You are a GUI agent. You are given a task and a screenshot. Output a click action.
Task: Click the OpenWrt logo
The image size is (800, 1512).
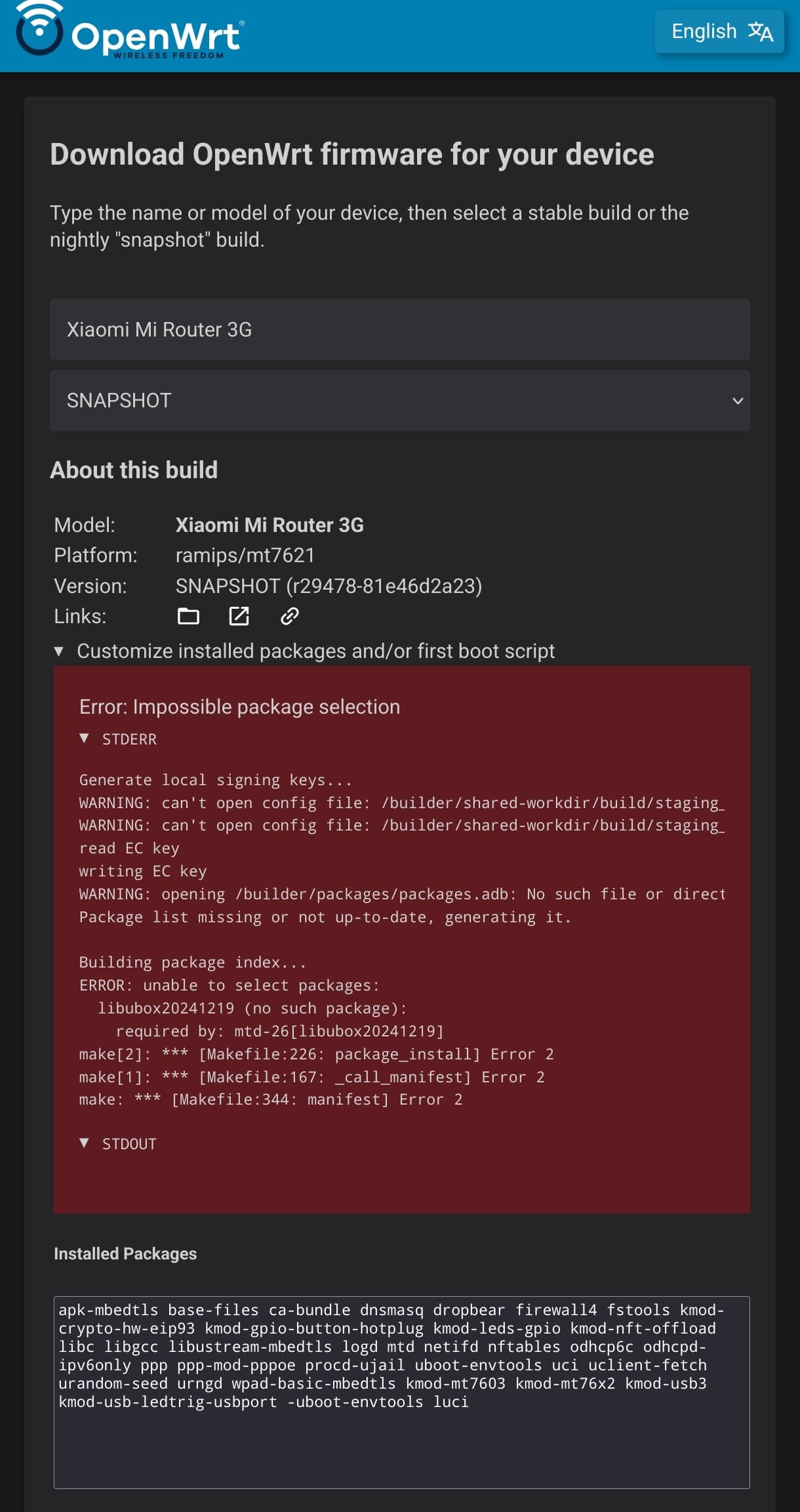click(x=130, y=33)
